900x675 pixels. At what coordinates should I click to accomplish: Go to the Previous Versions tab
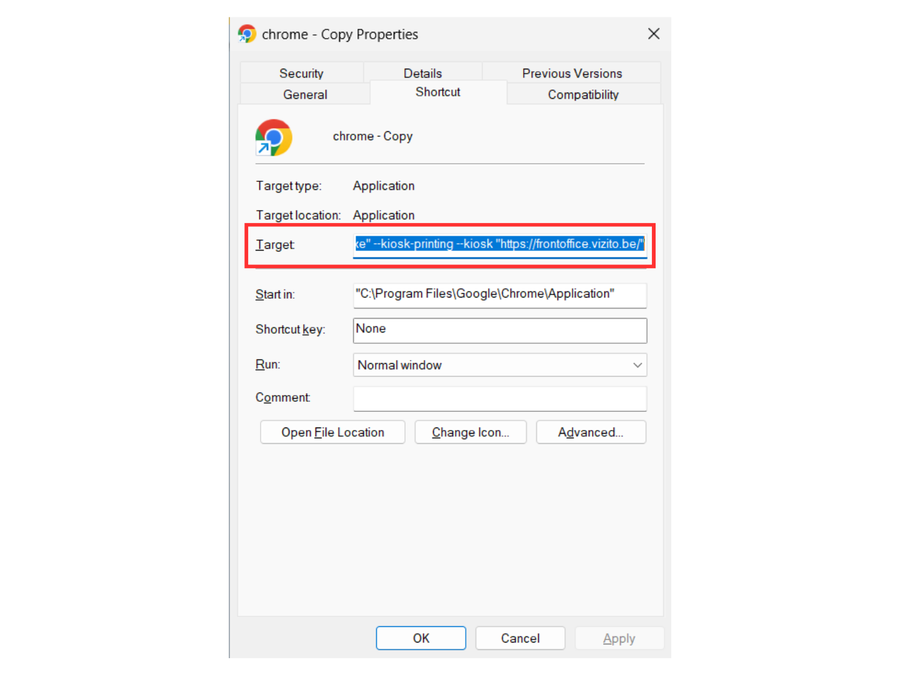point(571,73)
